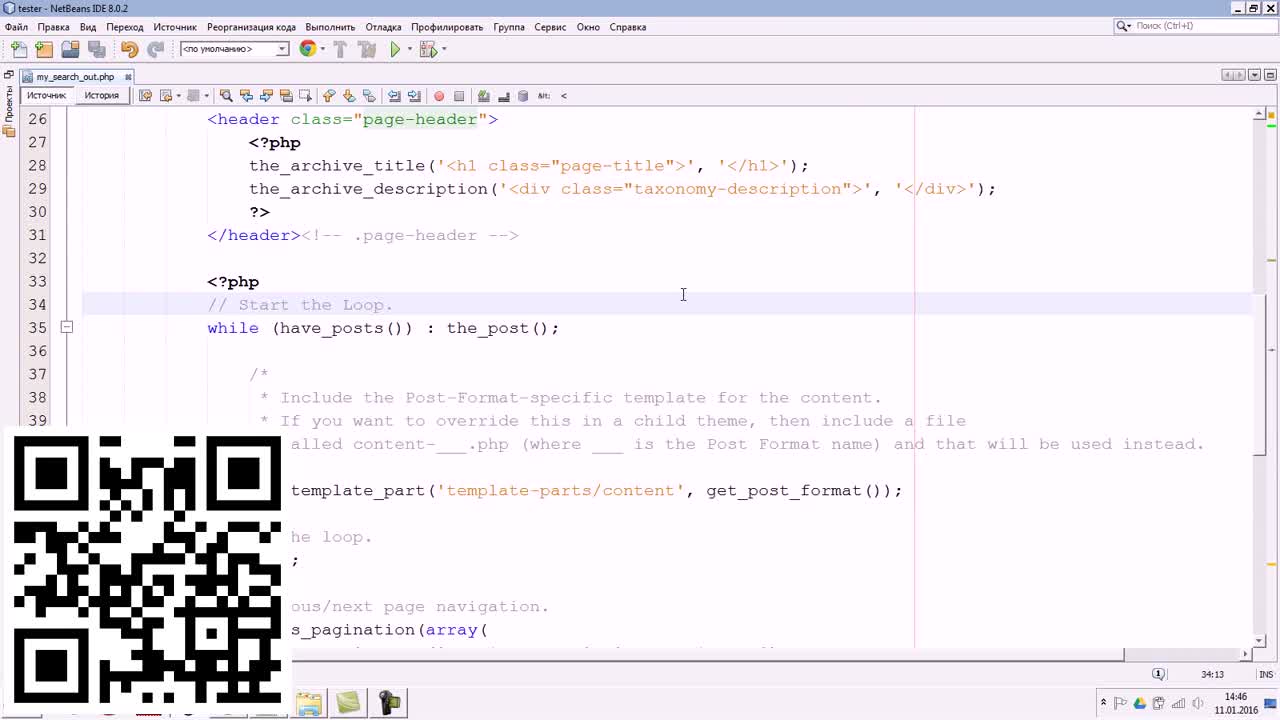Click the gray cylinder editor icon
This screenshot has width=1280, height=720.
point(523,96)
